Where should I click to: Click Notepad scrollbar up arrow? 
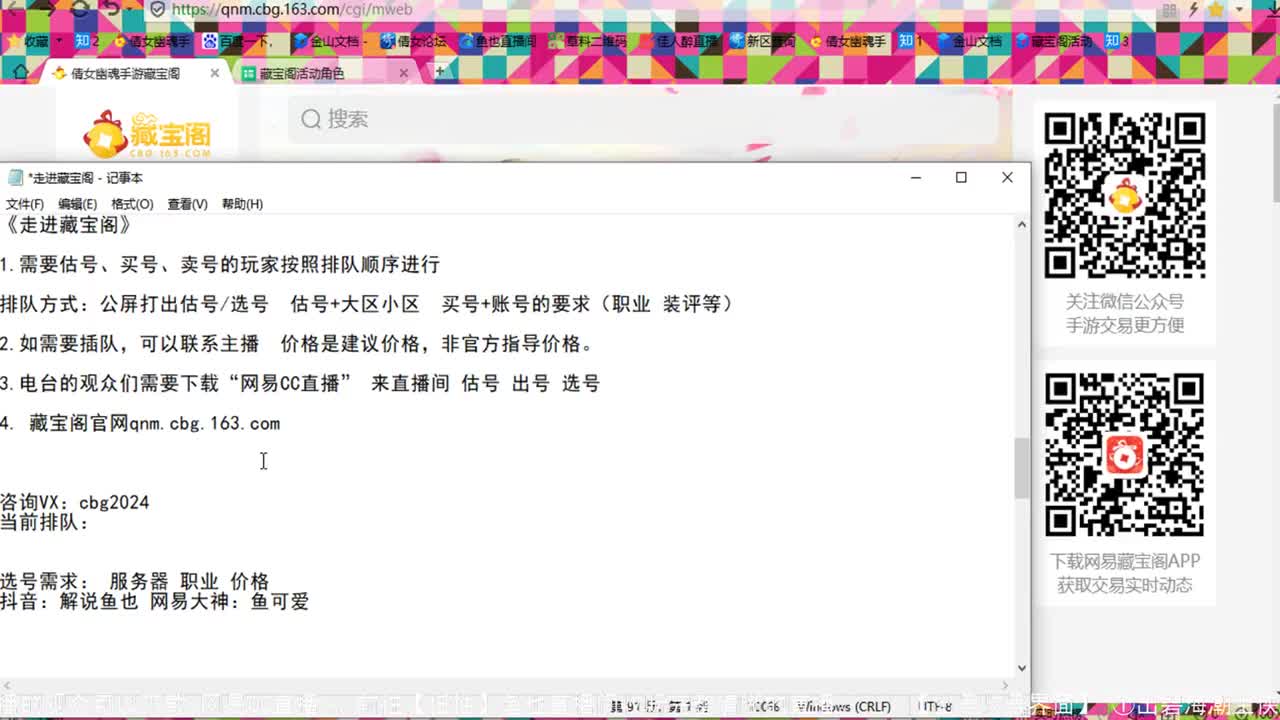[1021, 225]
